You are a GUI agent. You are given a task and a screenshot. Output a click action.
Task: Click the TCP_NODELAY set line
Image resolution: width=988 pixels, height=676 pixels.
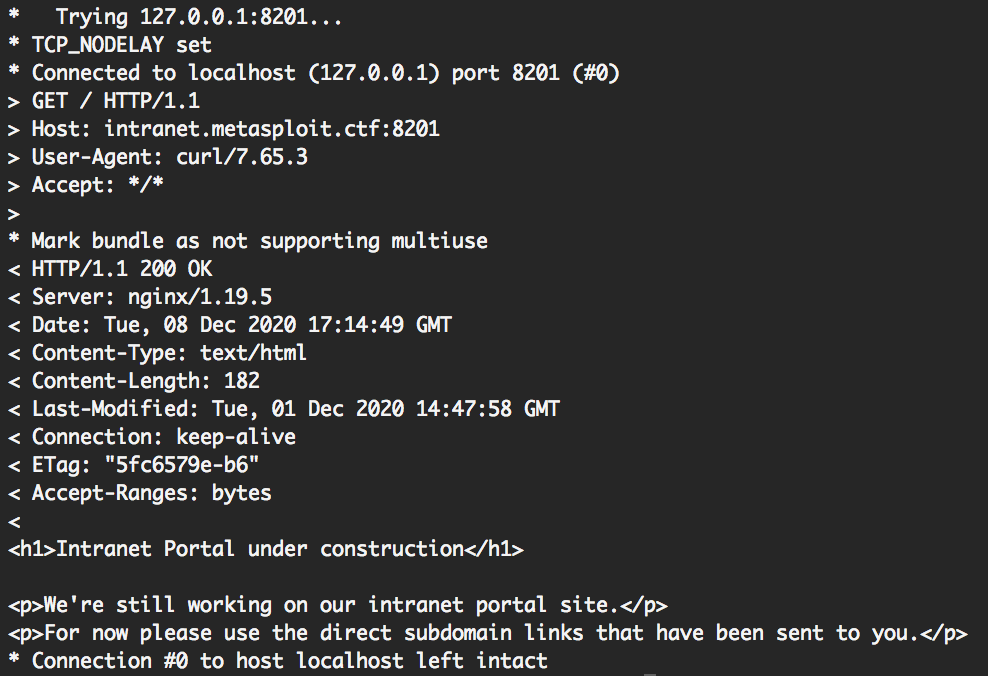click(120, 45)
